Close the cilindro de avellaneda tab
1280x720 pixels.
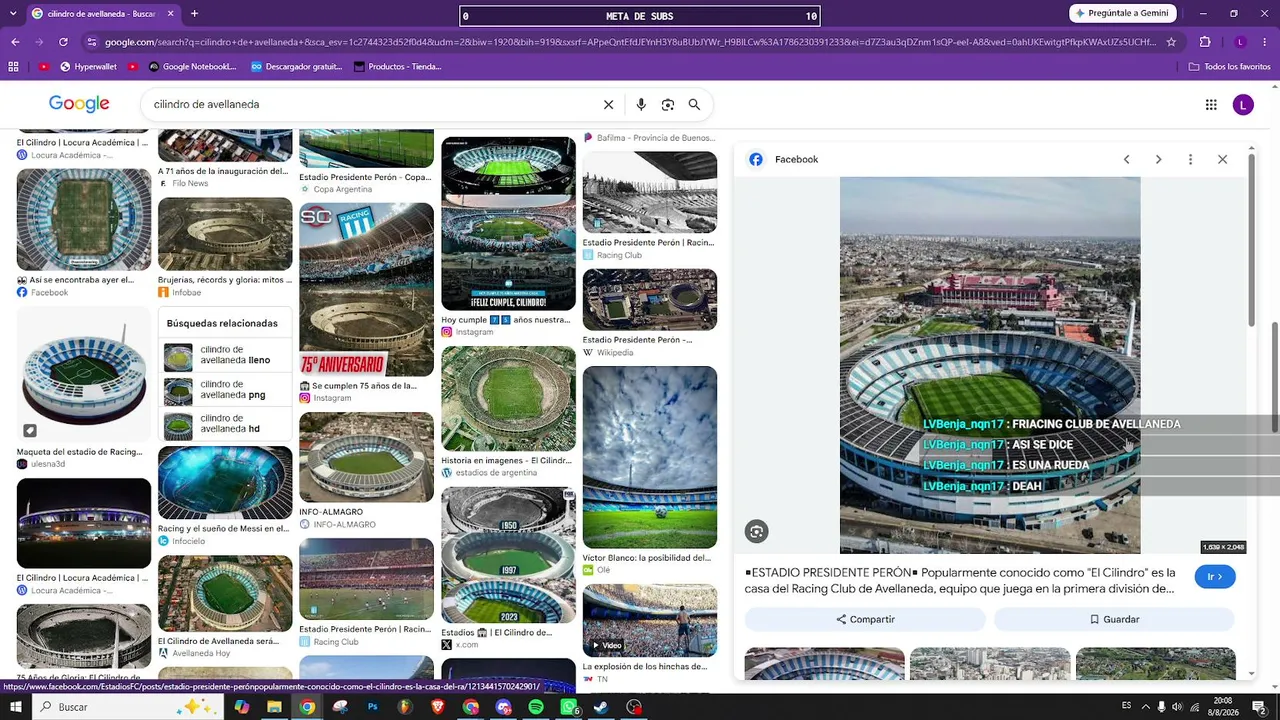[170, 14]
